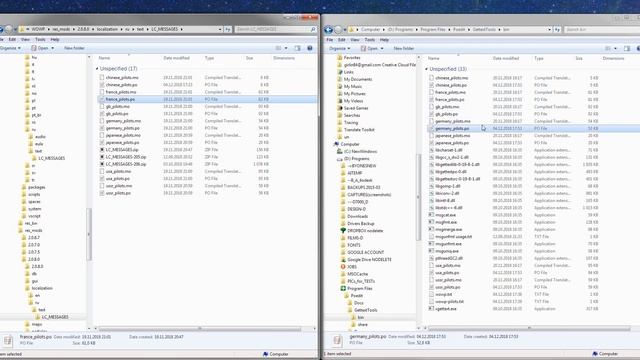Click change view icon in LC_MESSAGES window
Image resolution: width=640 pixels, height=360 pixels.
(x=278, y=48)
